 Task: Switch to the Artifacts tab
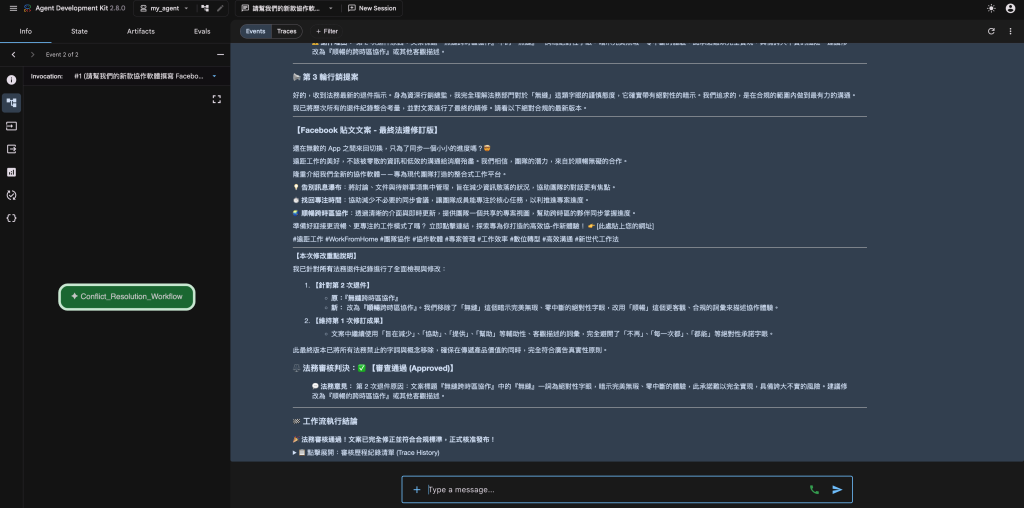tap(140, 31)
